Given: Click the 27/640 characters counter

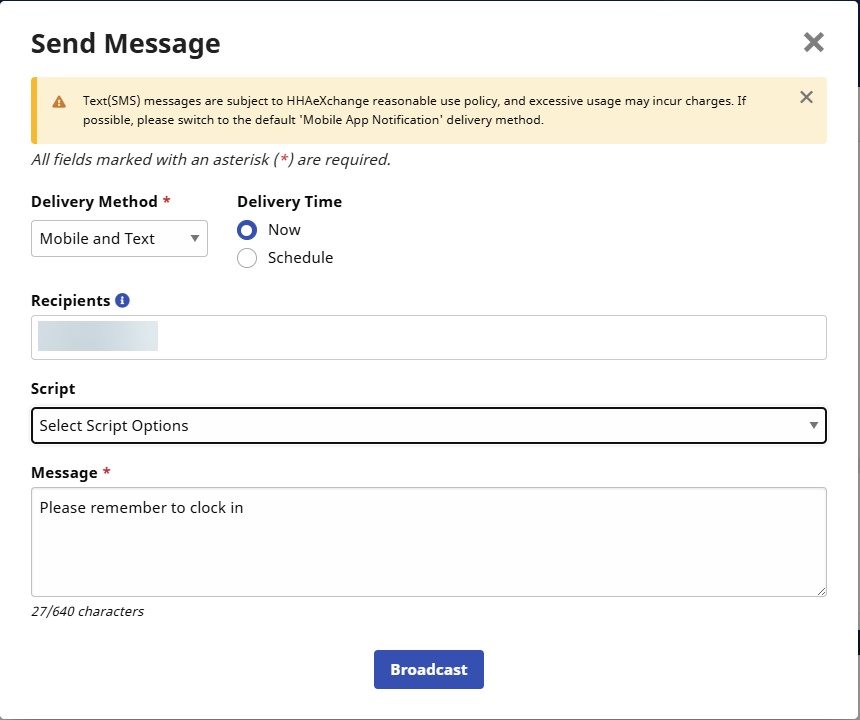Looking at the screenshot, I should (87, 611).
